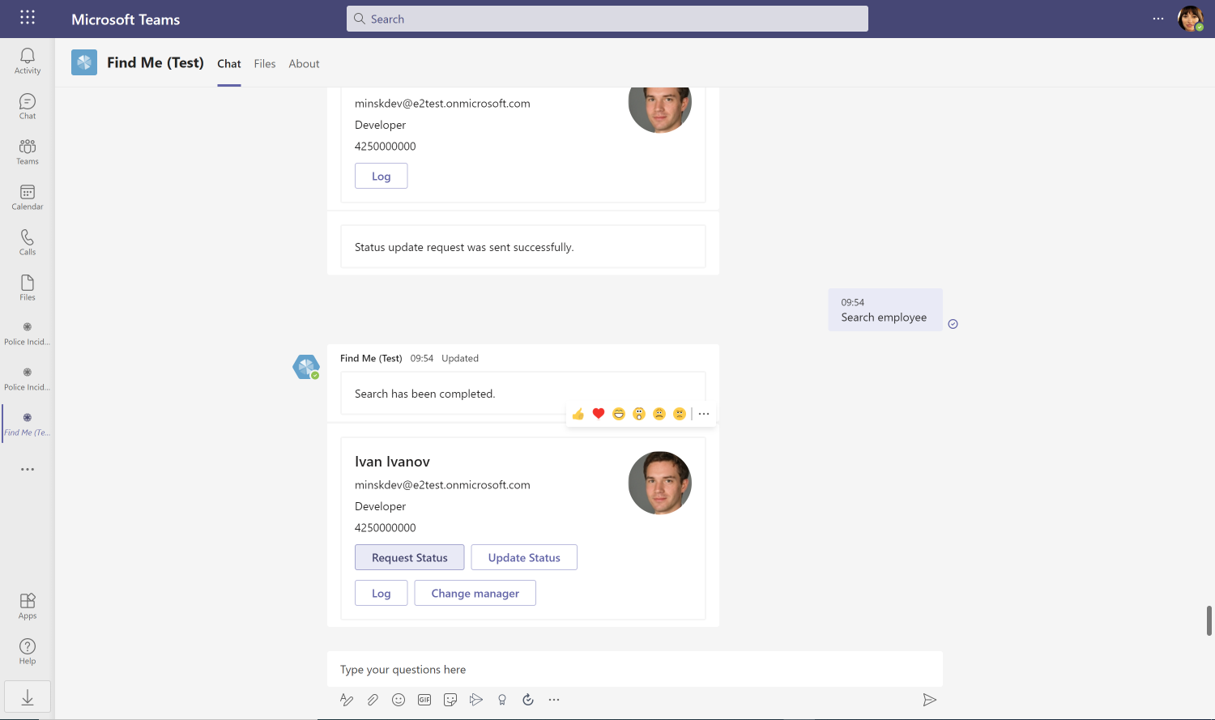
Task: Open the emoji picker in compose bar
Action: (398, 700)
